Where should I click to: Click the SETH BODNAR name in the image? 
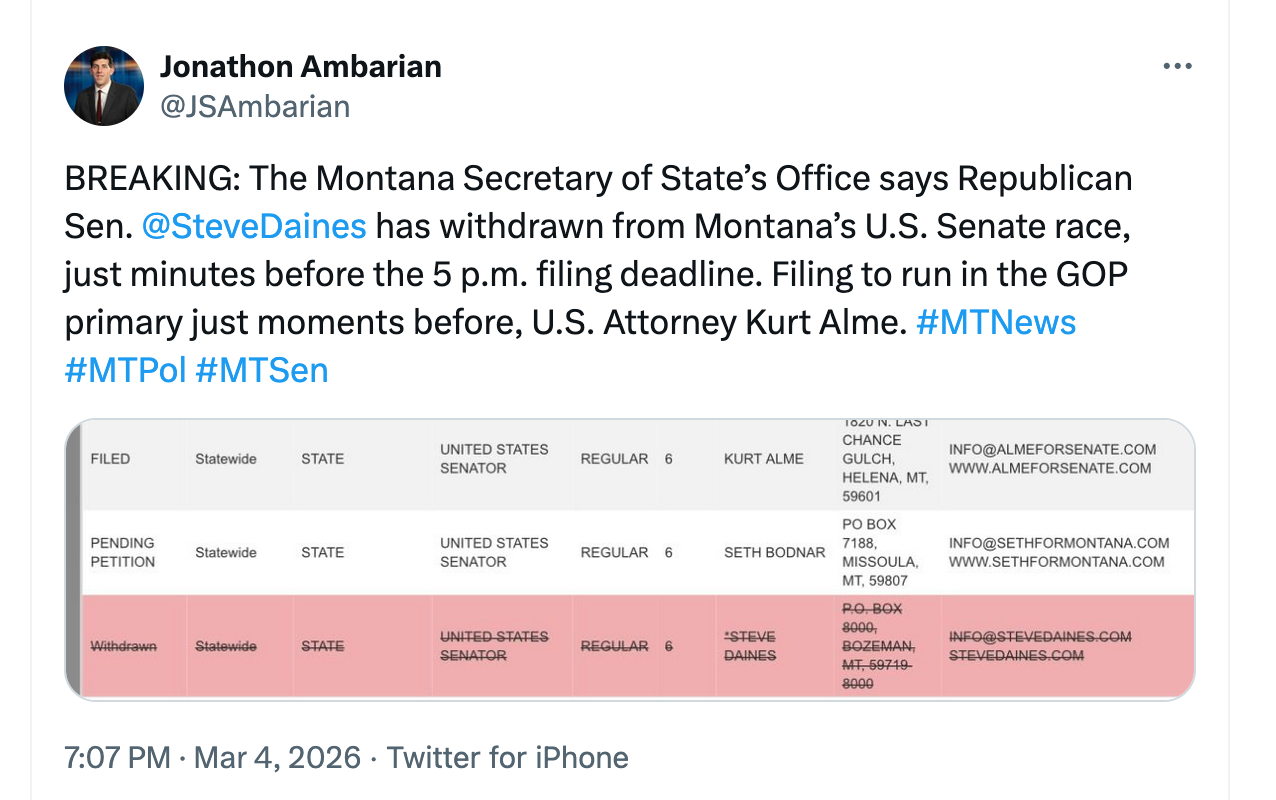(774, 552)
